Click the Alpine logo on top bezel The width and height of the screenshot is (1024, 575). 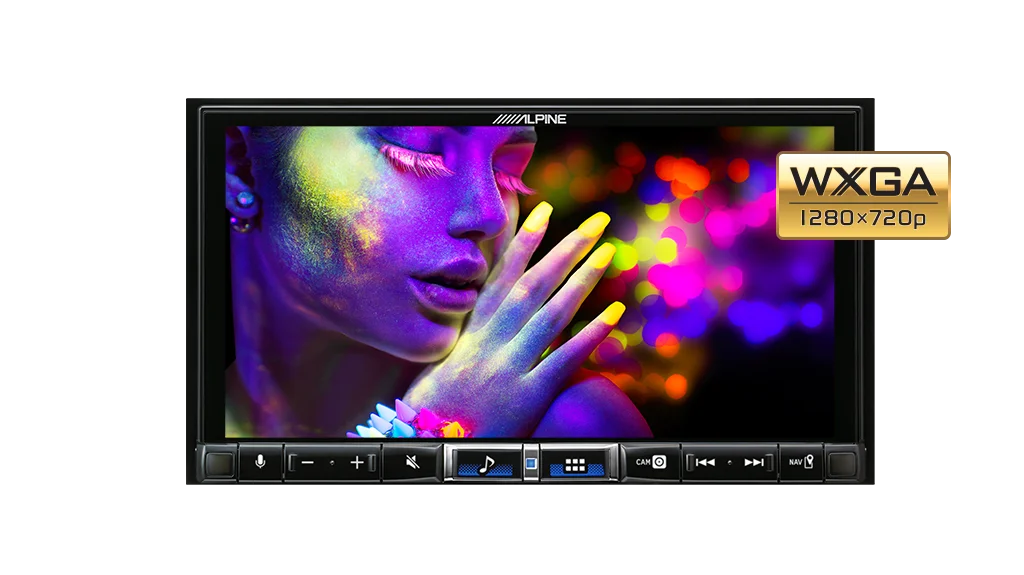pyautogui.click(x=529, y=119)
